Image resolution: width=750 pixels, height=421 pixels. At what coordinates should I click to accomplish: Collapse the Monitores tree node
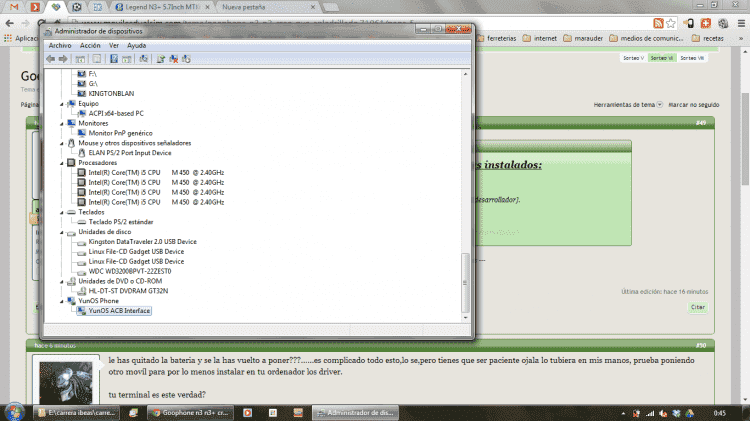pos(62,123)
